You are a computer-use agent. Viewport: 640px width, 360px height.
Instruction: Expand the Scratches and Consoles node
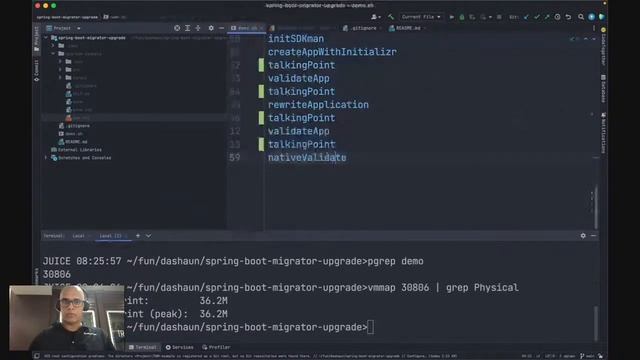coord(46,158)
